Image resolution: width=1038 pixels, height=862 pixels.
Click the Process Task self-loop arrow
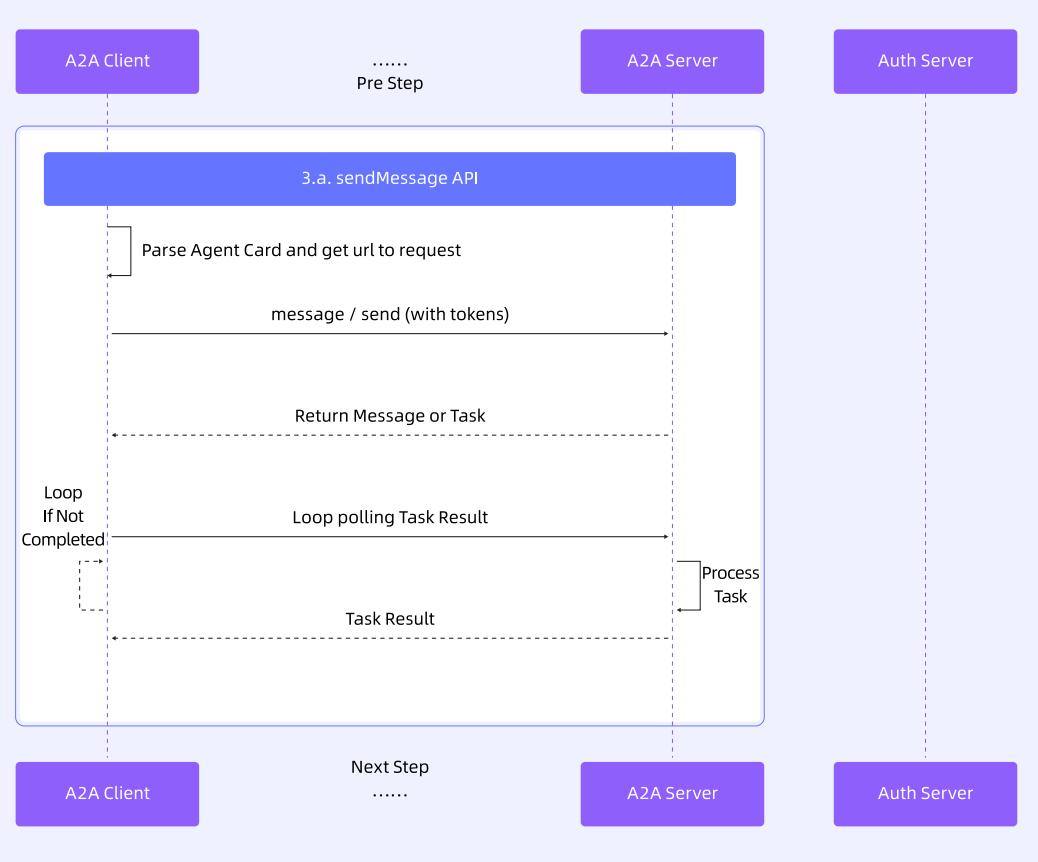(x=697, y=585)
